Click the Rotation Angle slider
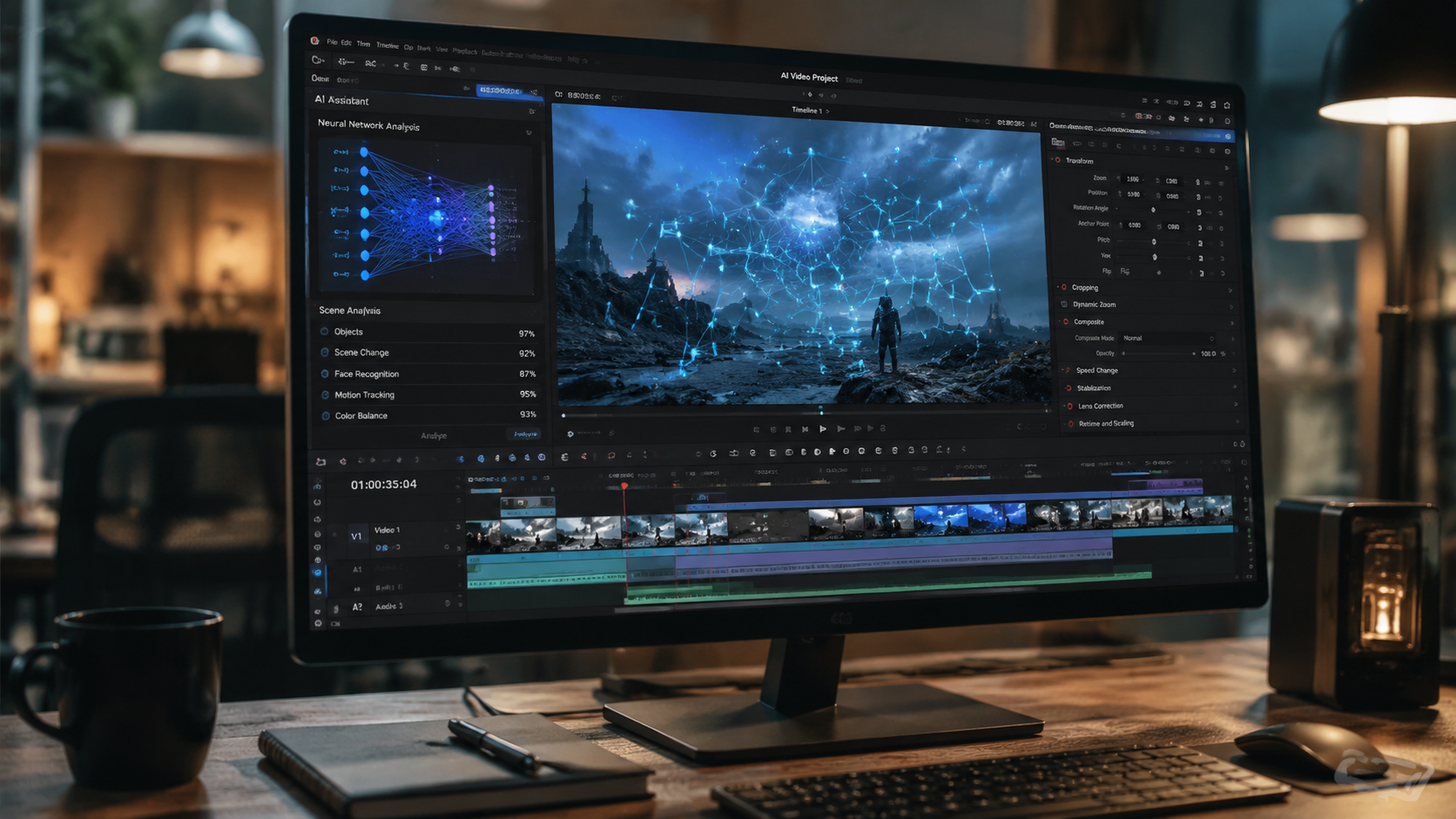The width and height of the screenshot is (1456, 819). click(x=1154, y=210)
